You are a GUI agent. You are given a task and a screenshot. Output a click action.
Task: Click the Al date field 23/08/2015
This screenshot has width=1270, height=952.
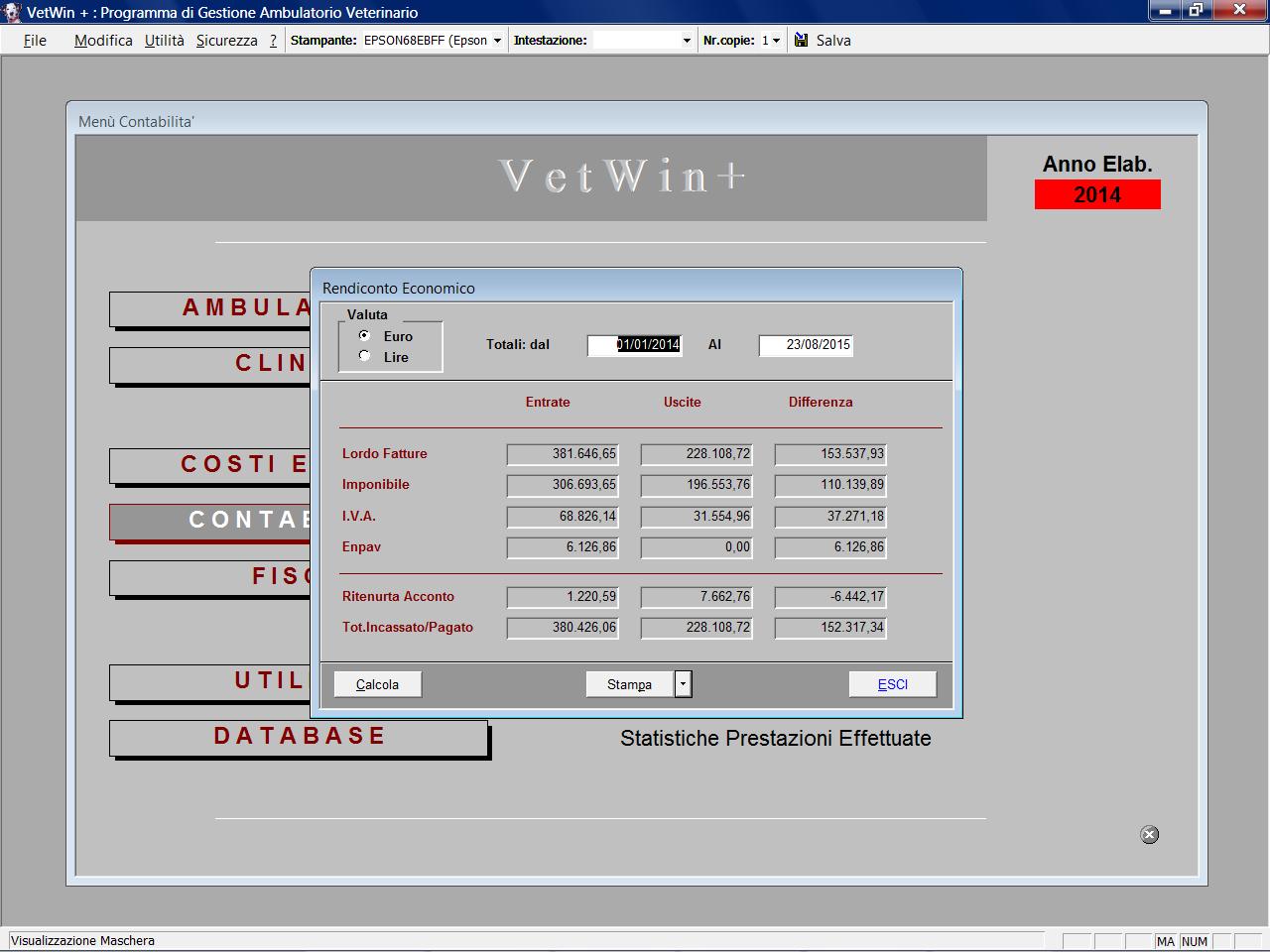[x=806, y=344]
